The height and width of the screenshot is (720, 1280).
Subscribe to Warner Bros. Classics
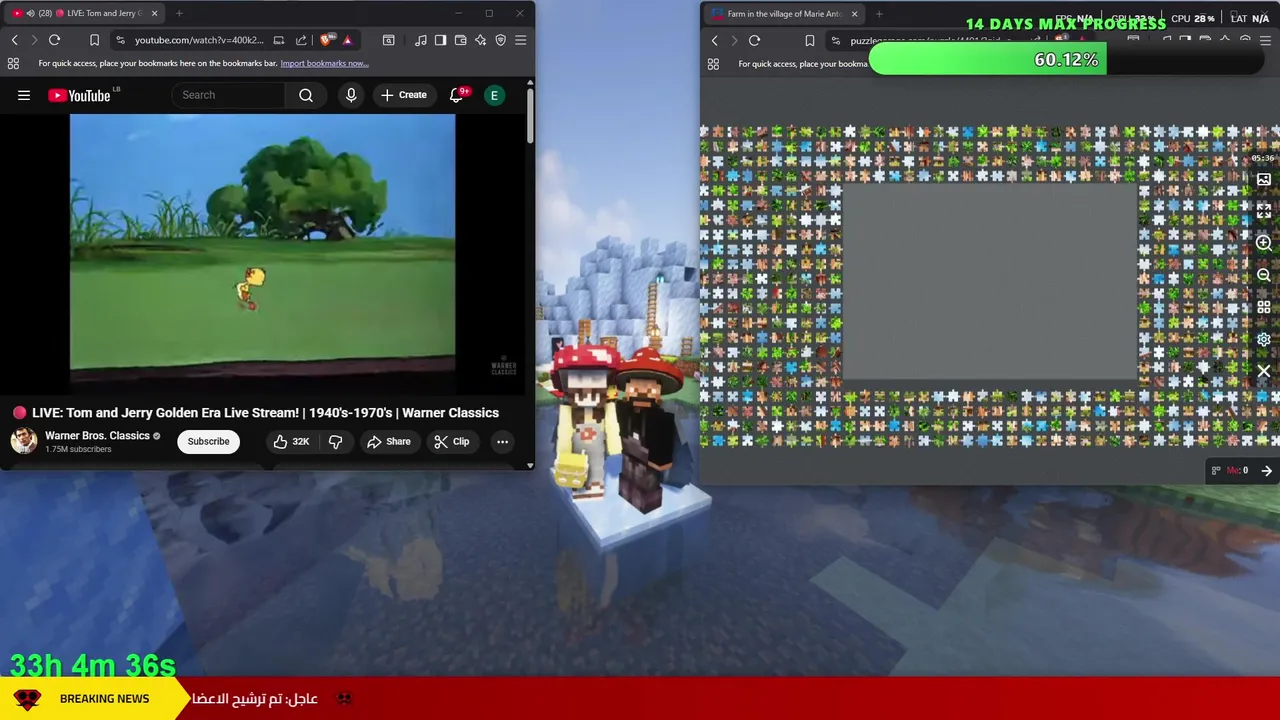[x=208, y=441]
